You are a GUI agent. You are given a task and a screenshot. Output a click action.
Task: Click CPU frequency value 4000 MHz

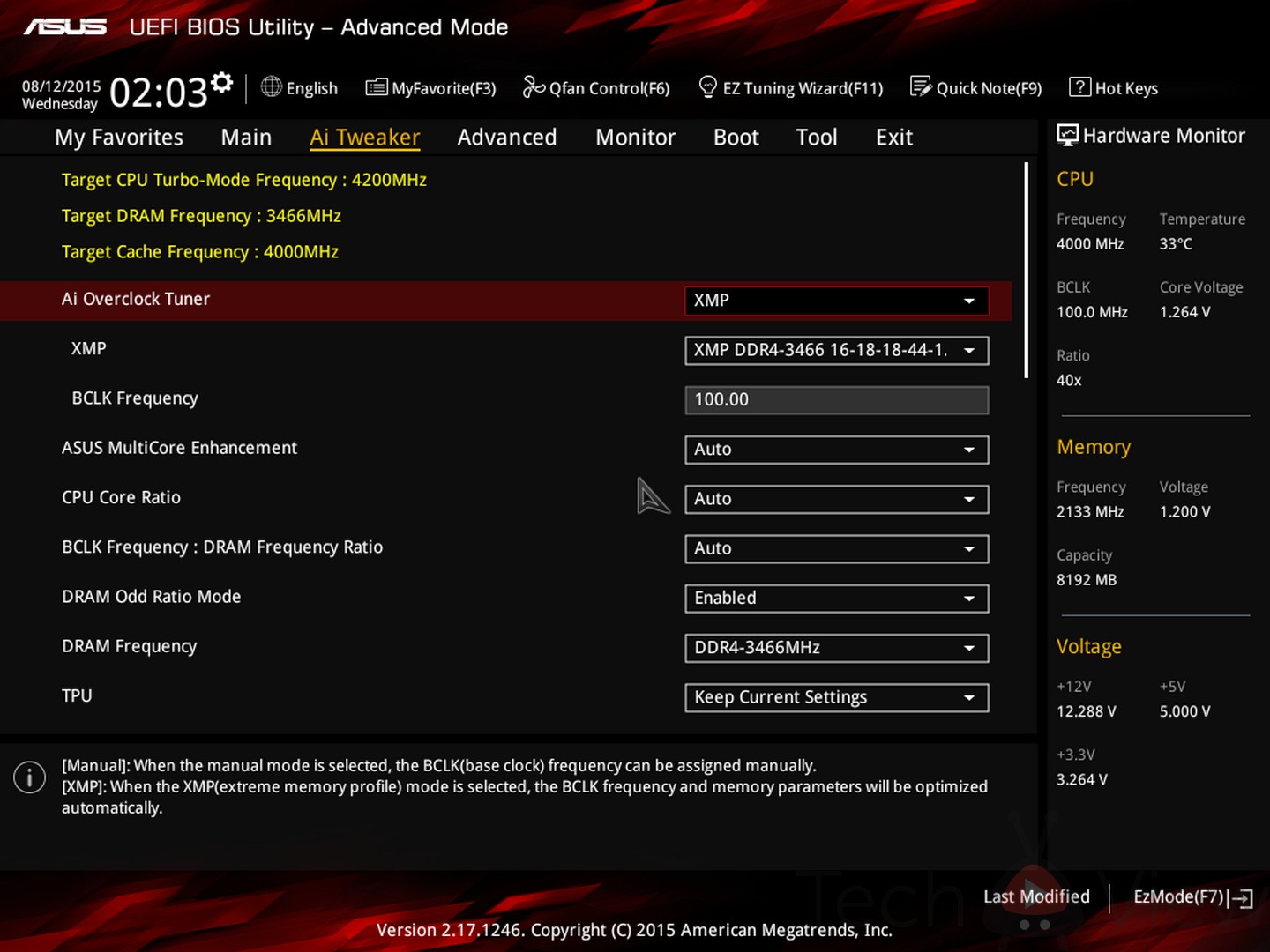[1090, 244]
